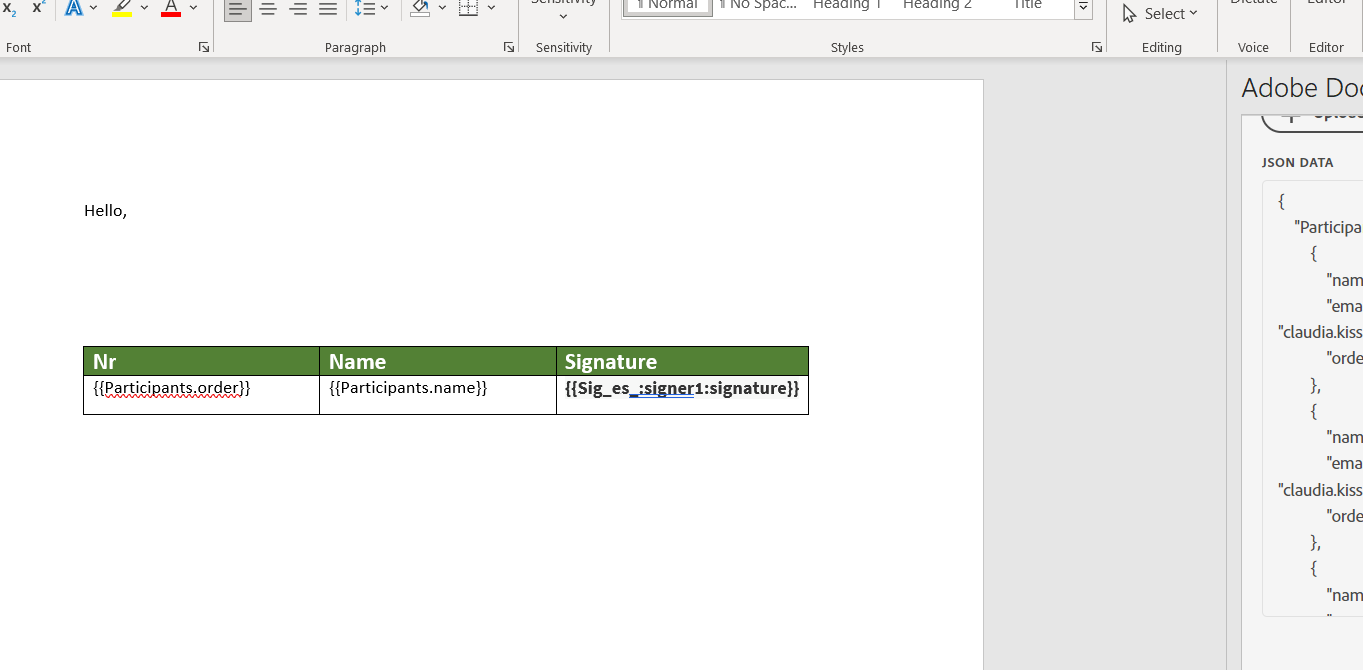Open the line spacing options dropdown
This screenshot has width=1363, height=670.
click(x=383, y=9)
